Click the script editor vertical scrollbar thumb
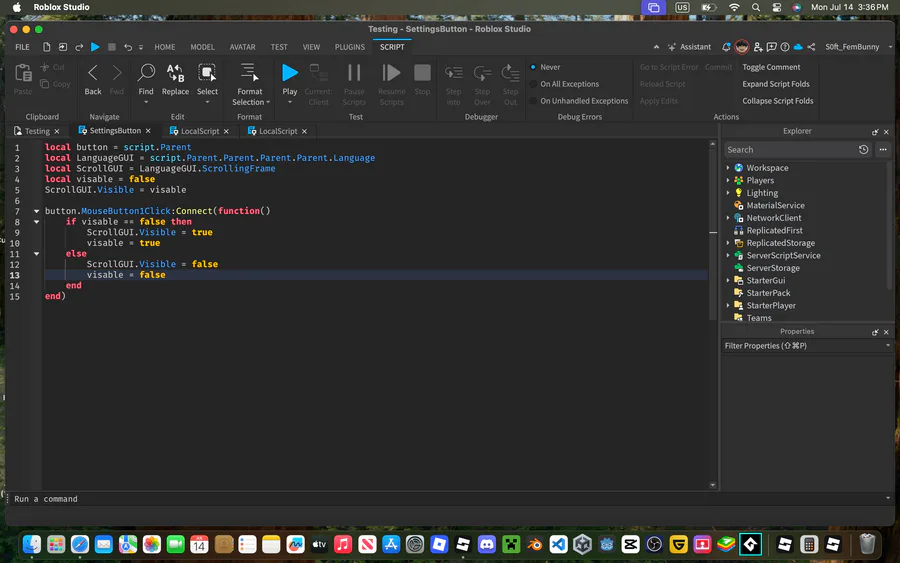900x563 pixels. [x=713, y=232]
